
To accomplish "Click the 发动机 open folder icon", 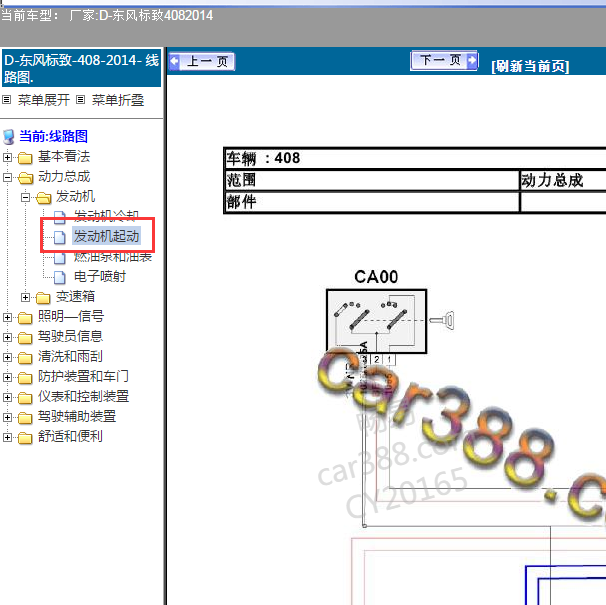I will pyautogui.click(x=43, y=198).
